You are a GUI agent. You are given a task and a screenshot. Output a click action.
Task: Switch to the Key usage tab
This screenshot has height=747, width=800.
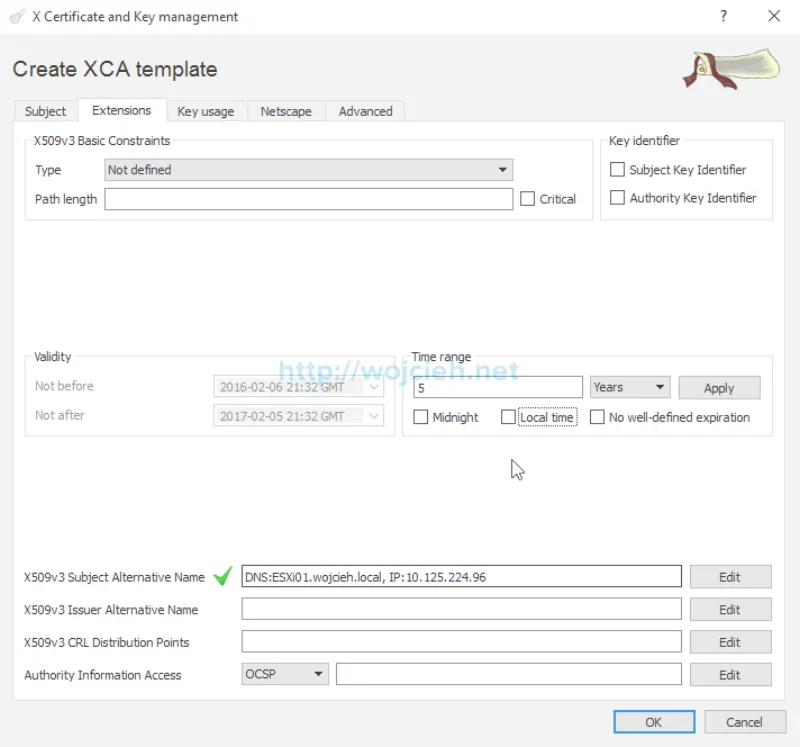[x=207, y=111]
